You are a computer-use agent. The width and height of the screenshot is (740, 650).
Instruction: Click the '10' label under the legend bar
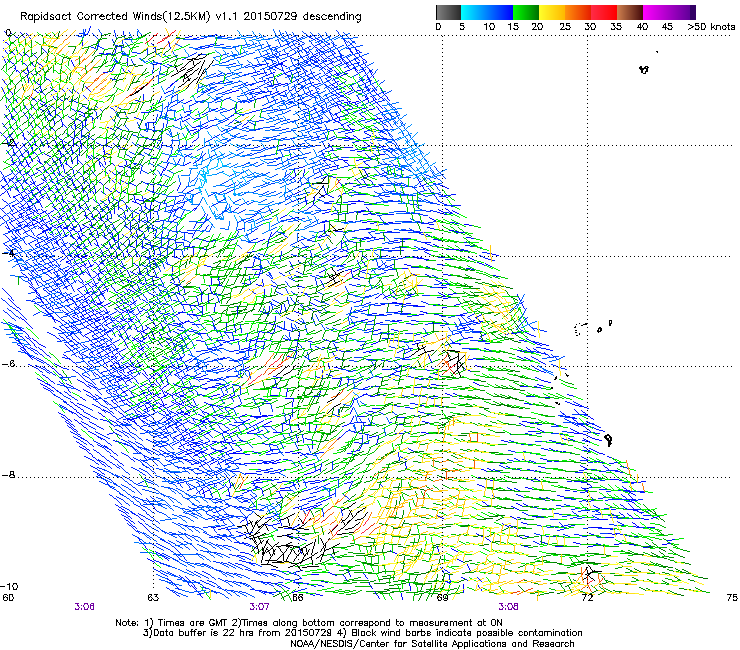click(x=489, y=27)
